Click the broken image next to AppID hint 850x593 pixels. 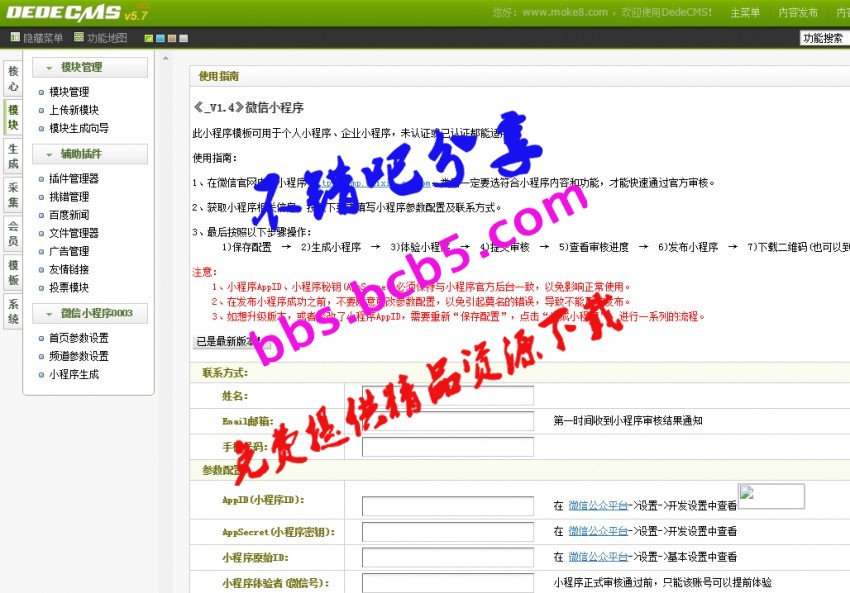771,496
